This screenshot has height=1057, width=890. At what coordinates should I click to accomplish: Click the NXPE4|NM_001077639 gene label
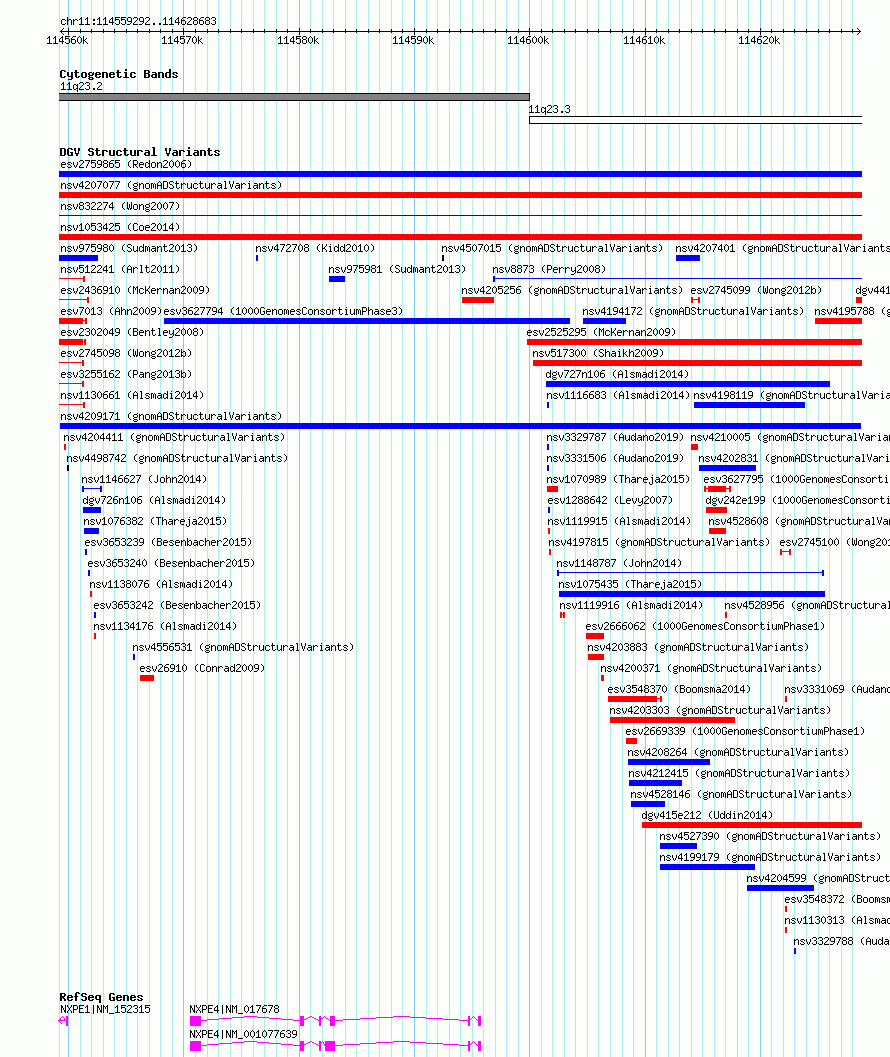[243, 1033]
